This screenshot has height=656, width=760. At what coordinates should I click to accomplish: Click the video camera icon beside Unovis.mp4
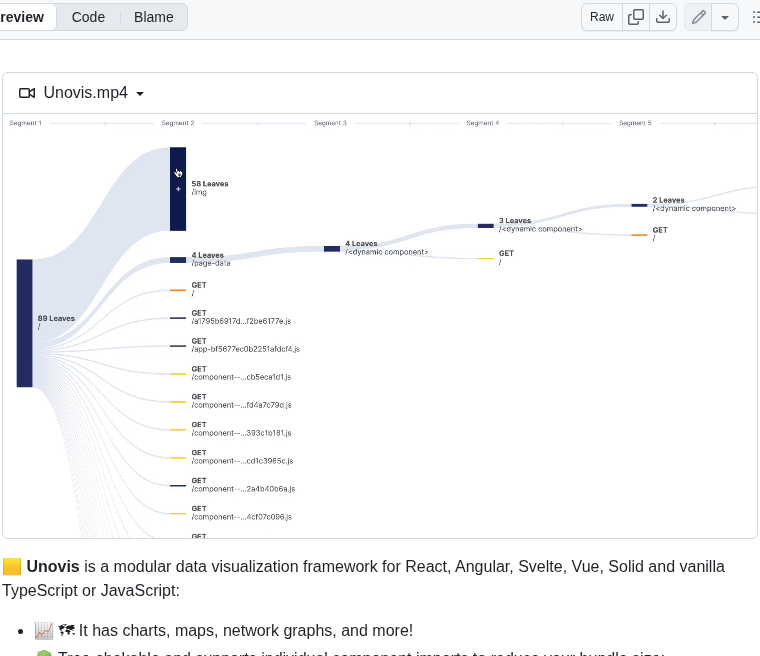tap(27, 93)
